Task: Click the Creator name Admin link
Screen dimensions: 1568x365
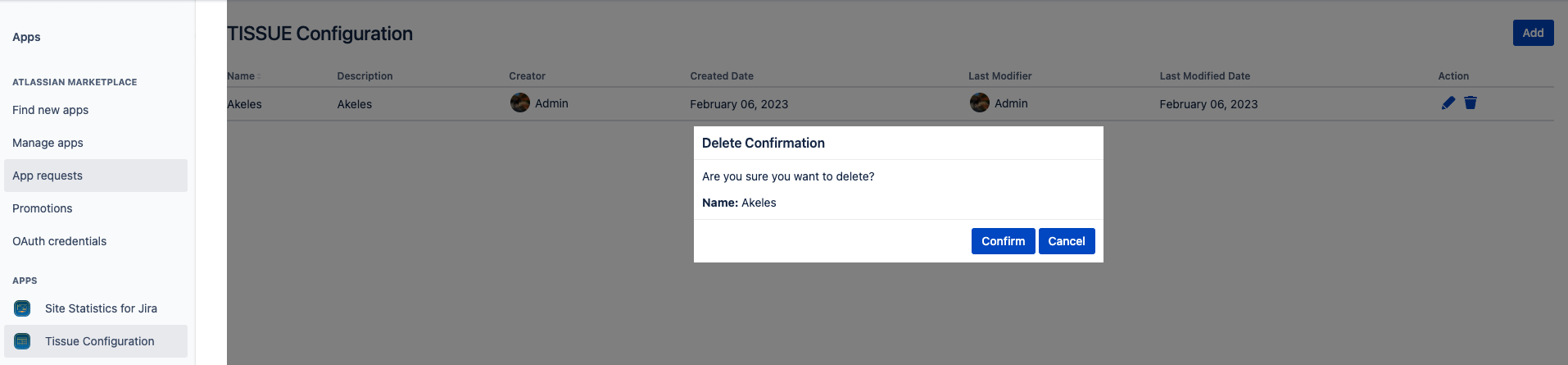Action: click(551, 103)
